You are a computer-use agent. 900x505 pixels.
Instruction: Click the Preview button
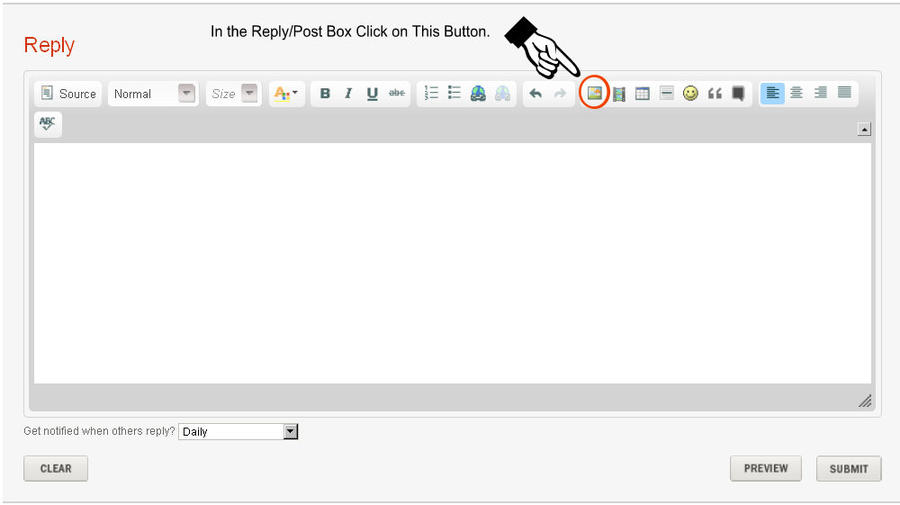click(765, 468)
